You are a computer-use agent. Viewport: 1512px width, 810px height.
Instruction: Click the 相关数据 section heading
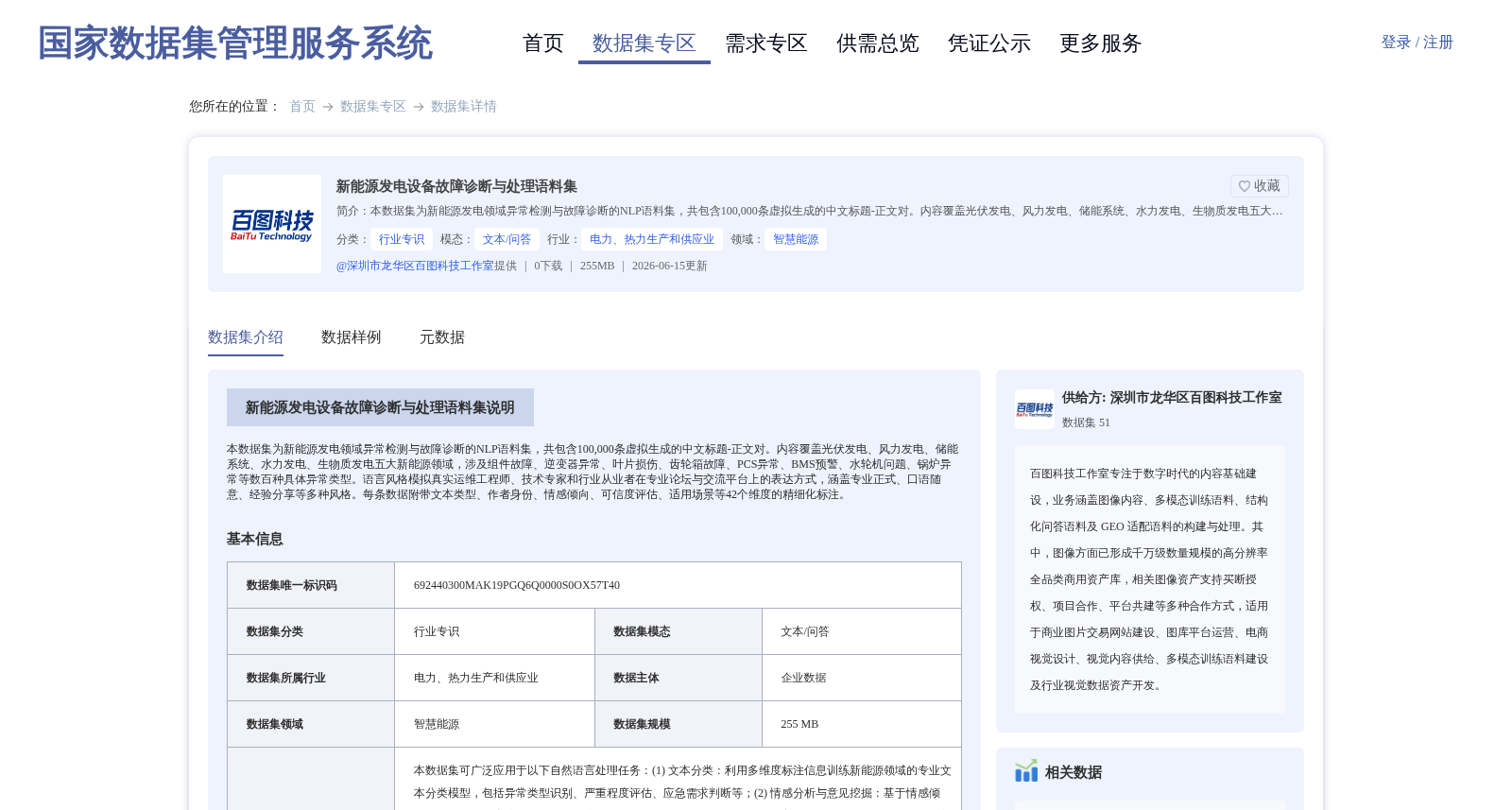(1074, 772)
